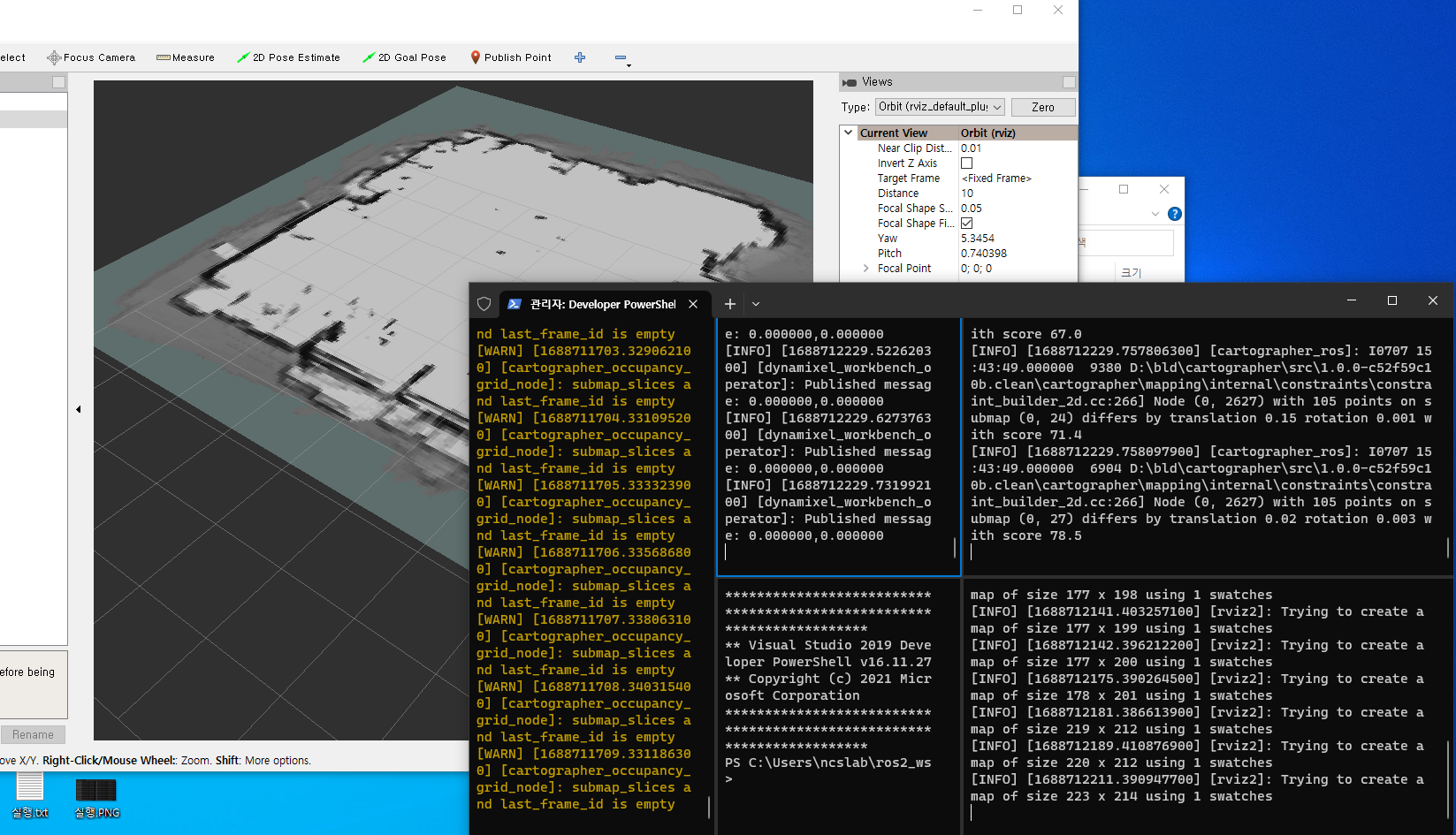Select the Focus Camera tool
The width and height of the screenshot is (1456, 835).
(91, 57)
